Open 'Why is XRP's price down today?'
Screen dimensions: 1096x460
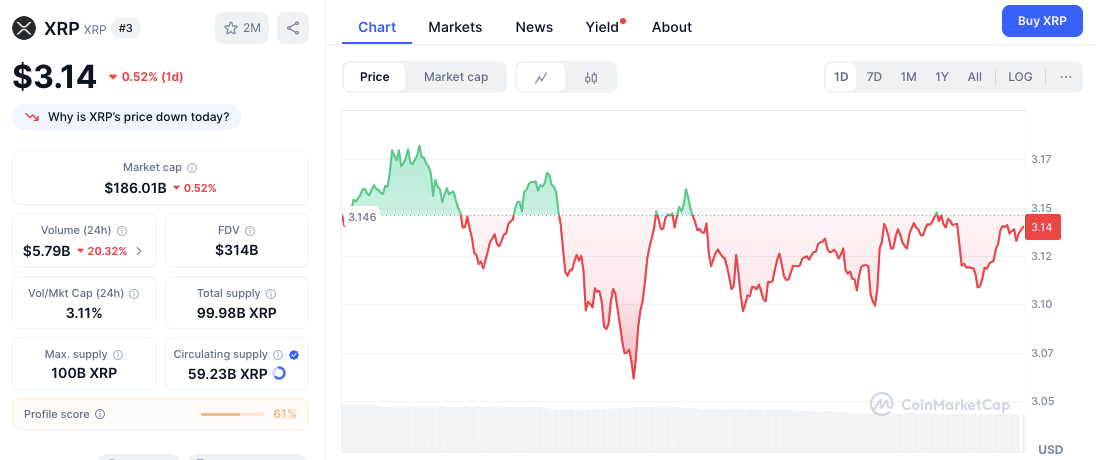click(x=127, y=117)
